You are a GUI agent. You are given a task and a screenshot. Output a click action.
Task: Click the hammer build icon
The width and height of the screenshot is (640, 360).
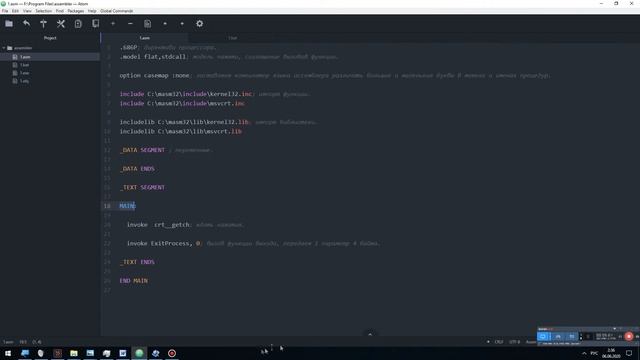pos(43,24)
